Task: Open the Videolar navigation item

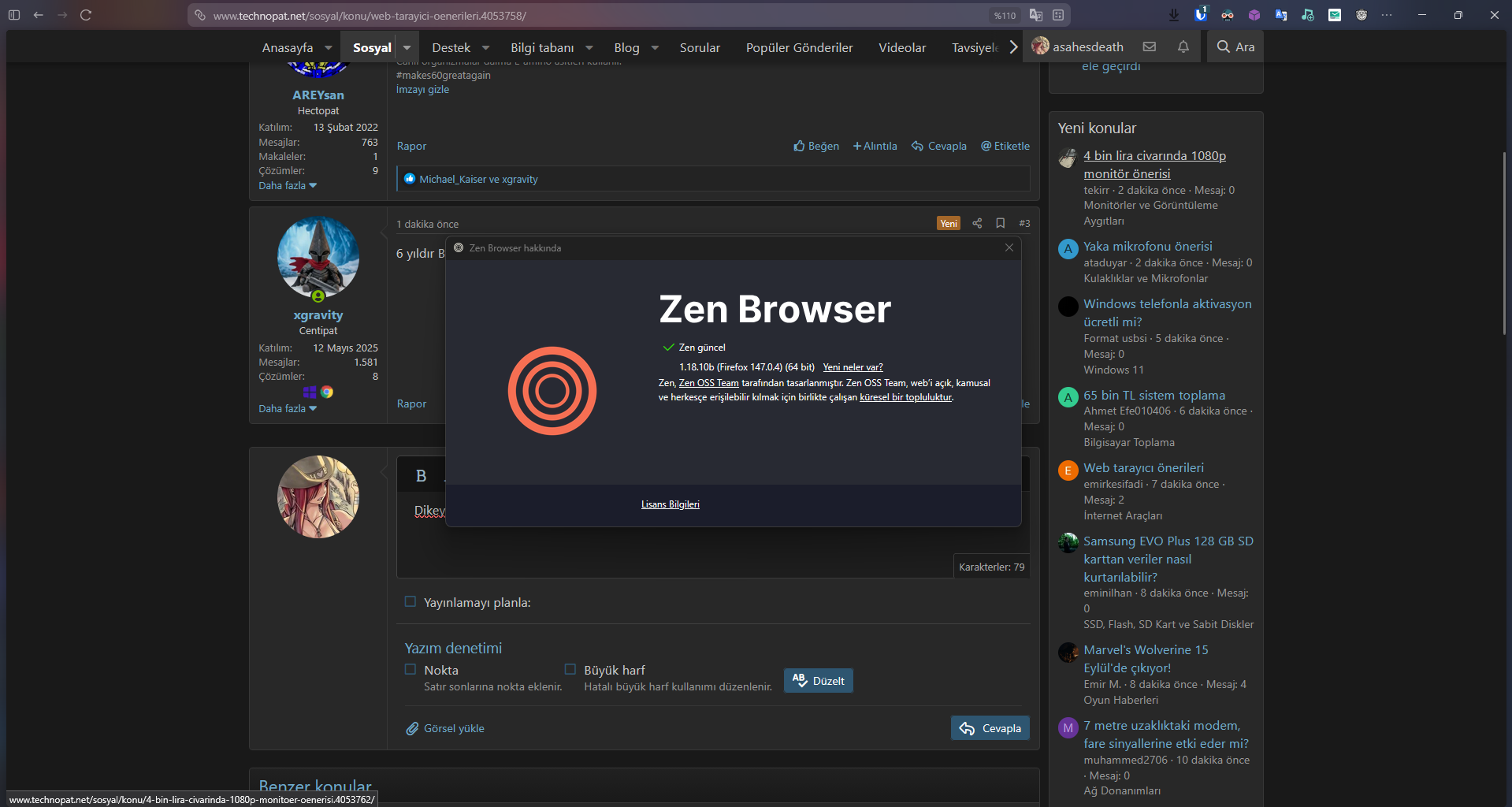Action: 902,47
